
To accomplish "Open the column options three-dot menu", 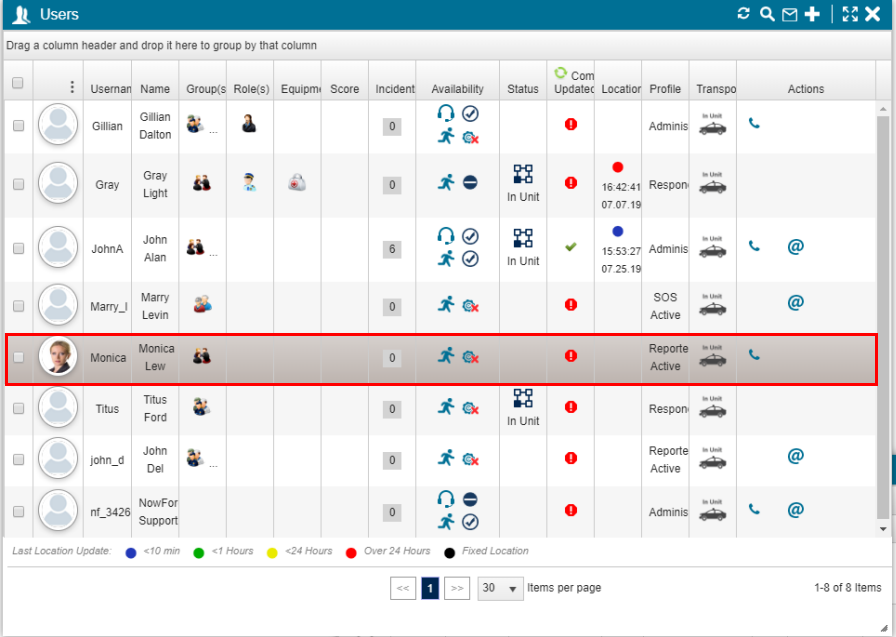I will [x=71, y=87].
